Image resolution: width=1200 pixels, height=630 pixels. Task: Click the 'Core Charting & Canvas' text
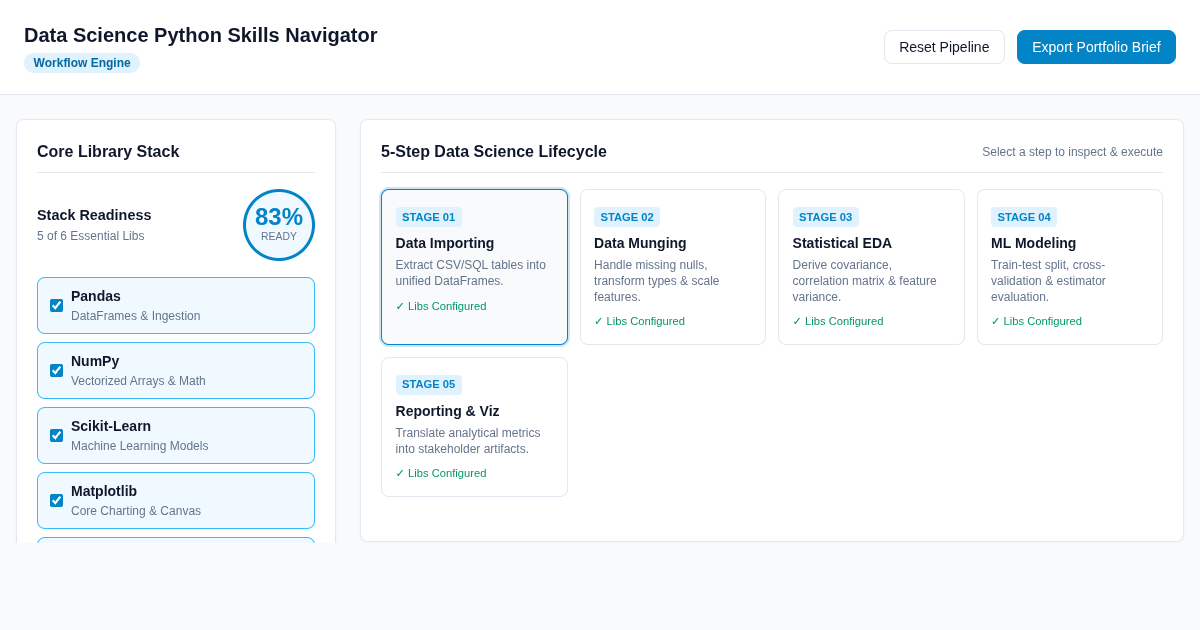click(136, 511)
